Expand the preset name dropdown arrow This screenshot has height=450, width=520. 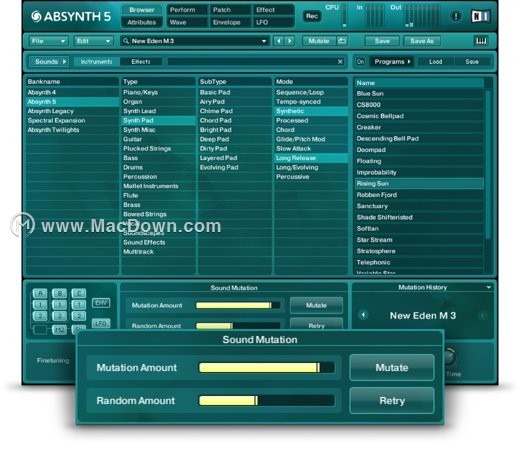264,41
